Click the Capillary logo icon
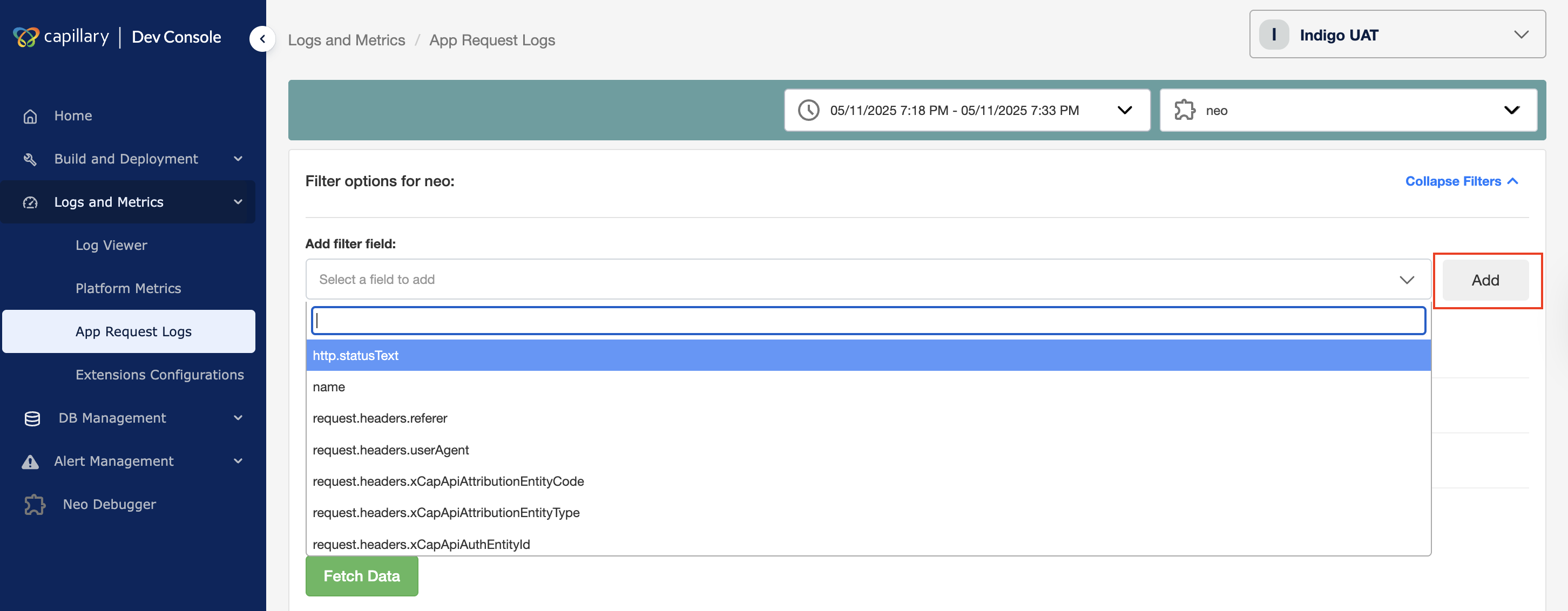The height and width of the screenshot is (611, 1568). click(25, 37)
